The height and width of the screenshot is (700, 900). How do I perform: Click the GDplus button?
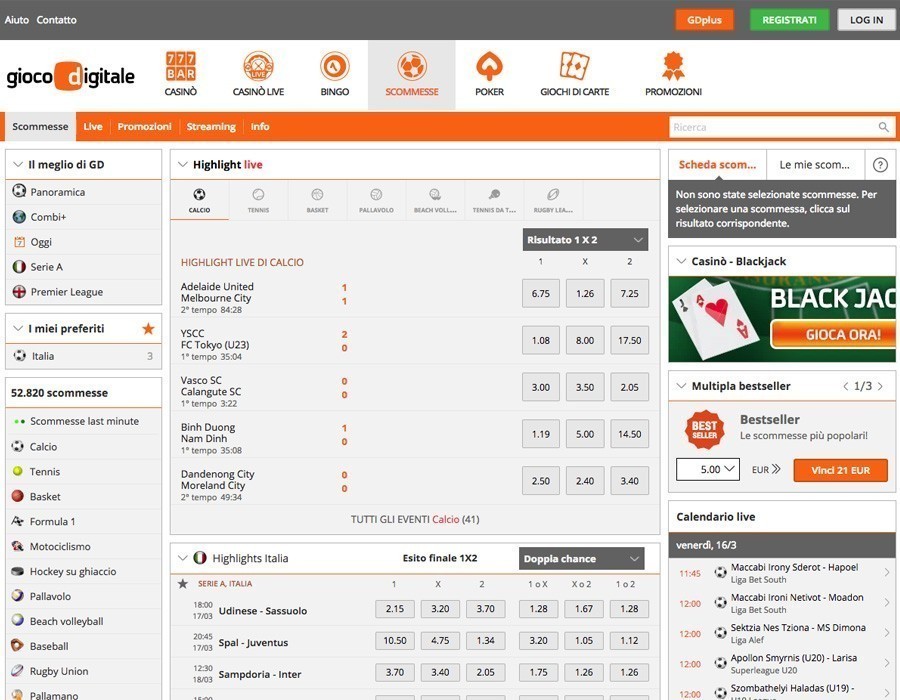(x=704, y=20)
